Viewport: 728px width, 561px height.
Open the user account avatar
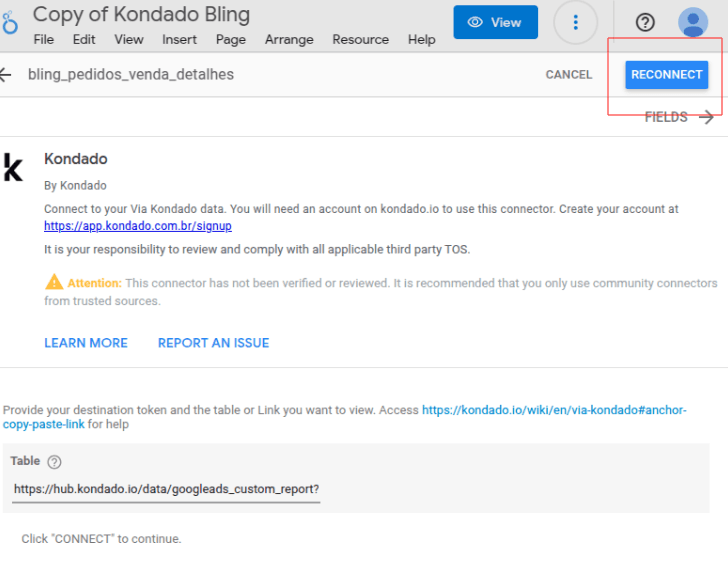pos(692,22)
